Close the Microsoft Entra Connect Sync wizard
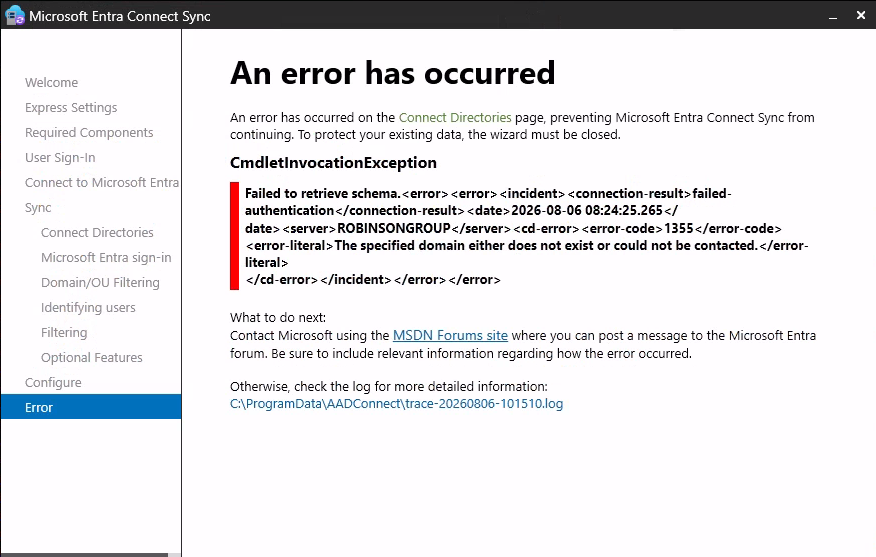Screen dimensions: 876x557 [861, 16]
